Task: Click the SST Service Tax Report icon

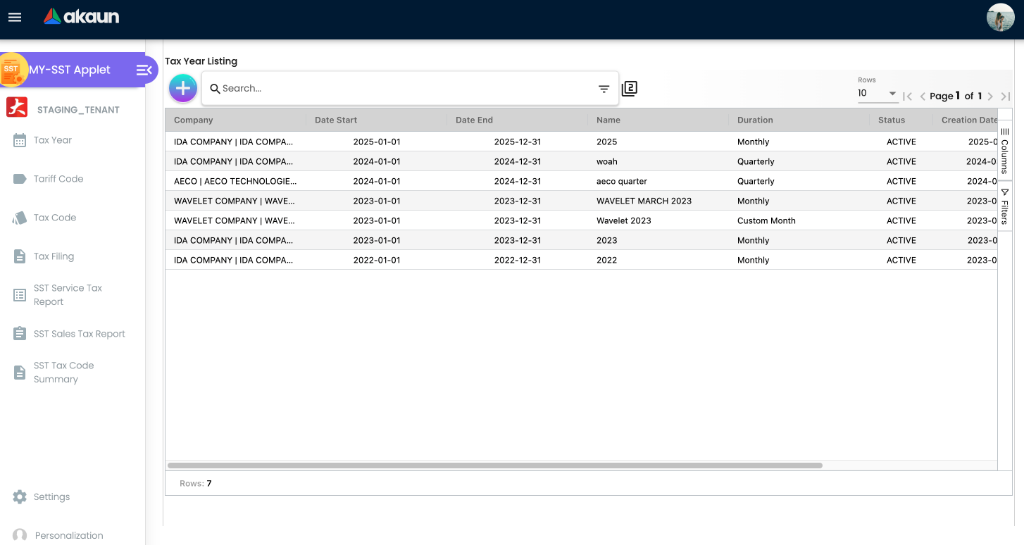Action: tap(20, 295)
